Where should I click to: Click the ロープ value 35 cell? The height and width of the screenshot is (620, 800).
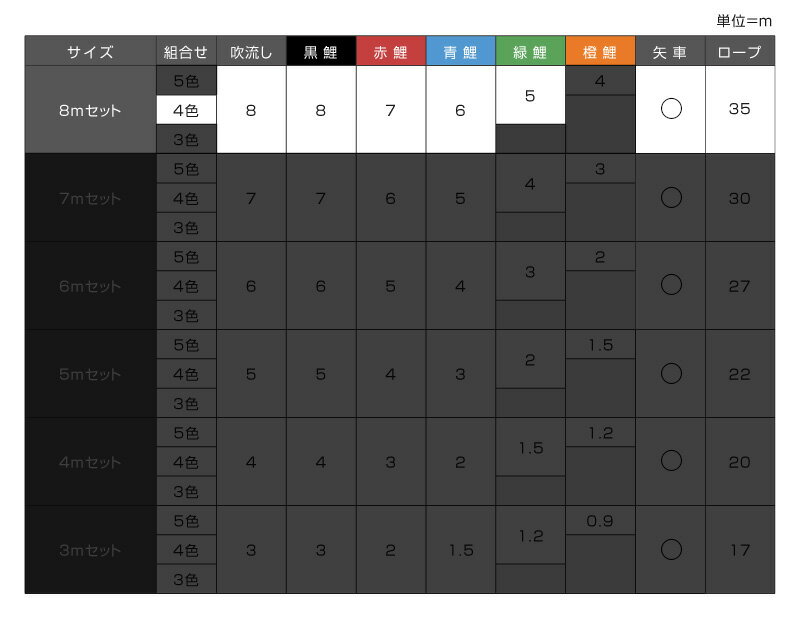[x=740, y=110]
